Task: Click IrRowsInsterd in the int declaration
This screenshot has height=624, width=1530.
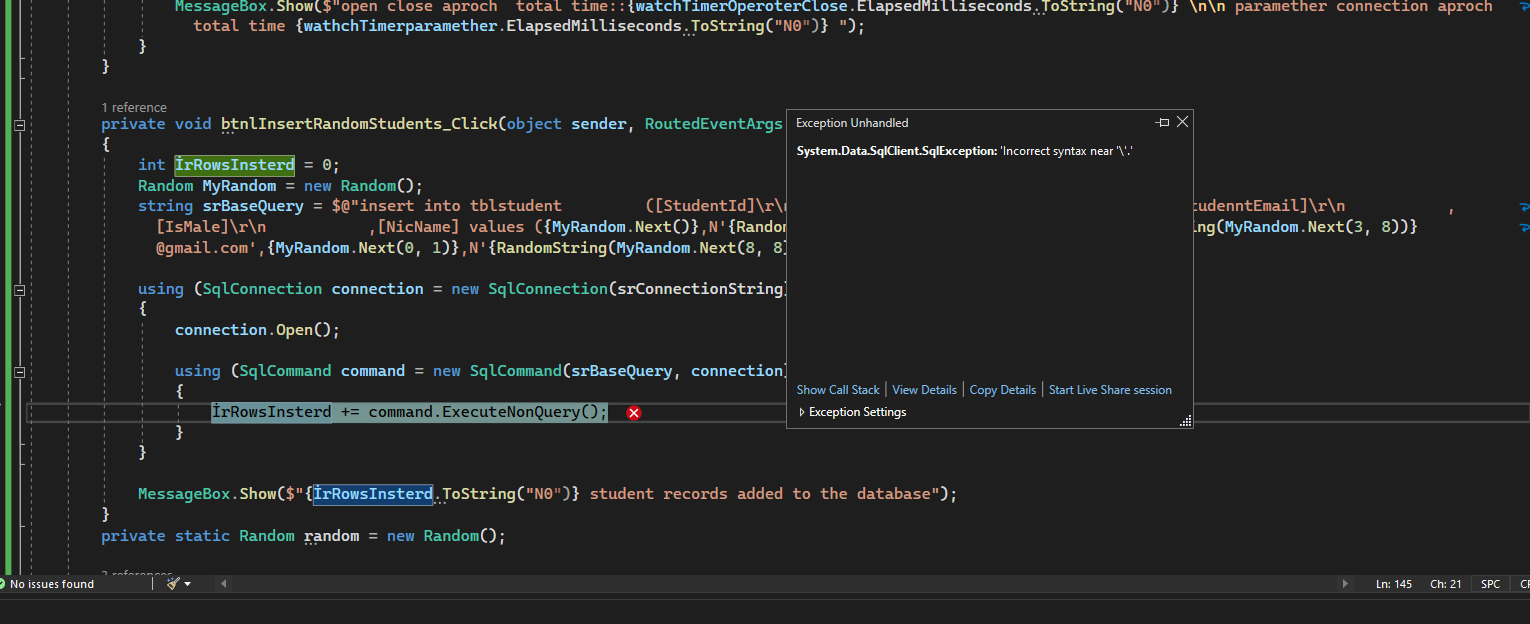Action: tap(235, 165)
